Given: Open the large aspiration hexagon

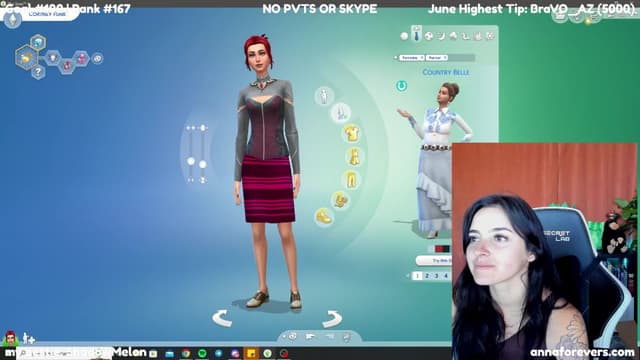Looking at the screenshot, I should click(x=27, y=58).
